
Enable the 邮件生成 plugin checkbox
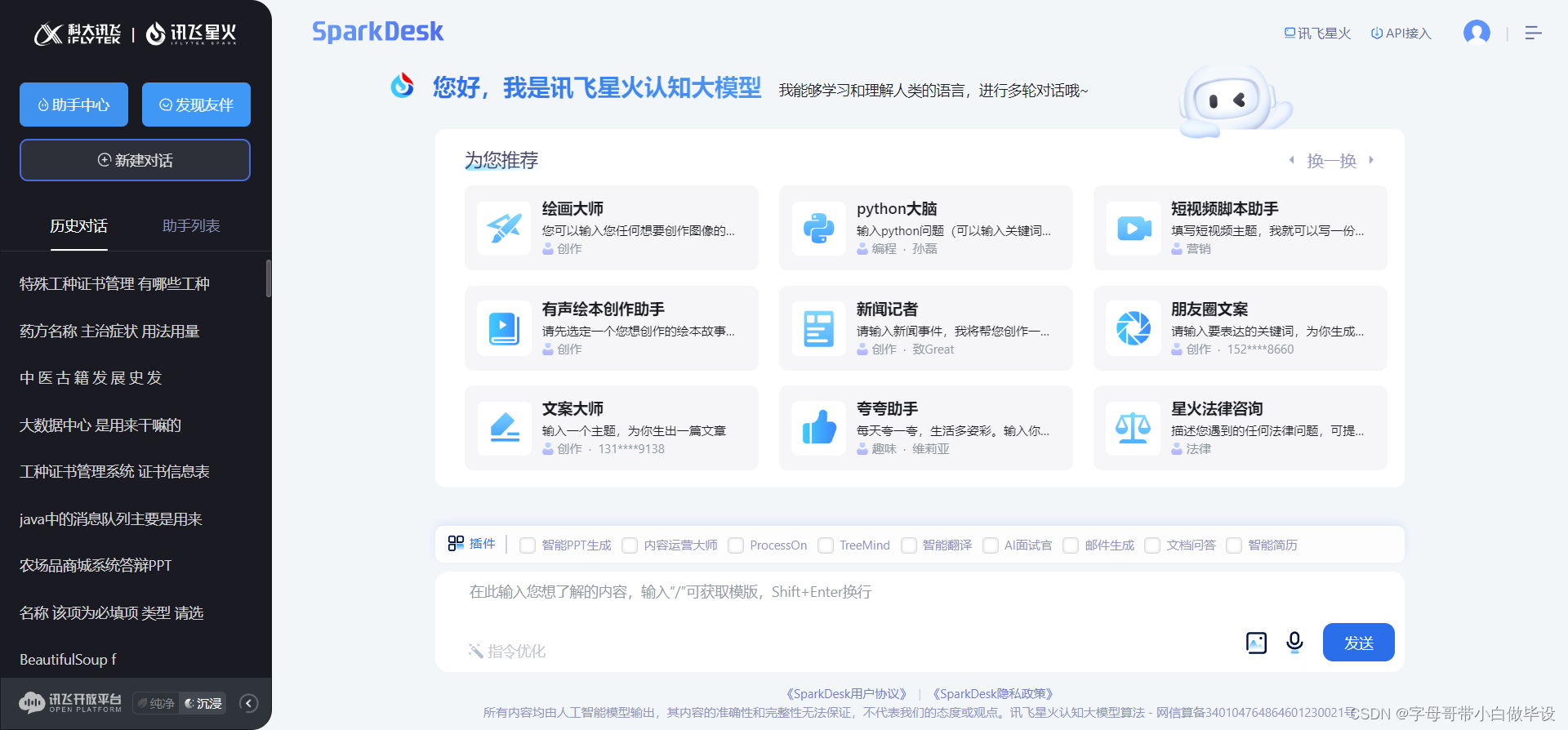tap(1071, 545)
